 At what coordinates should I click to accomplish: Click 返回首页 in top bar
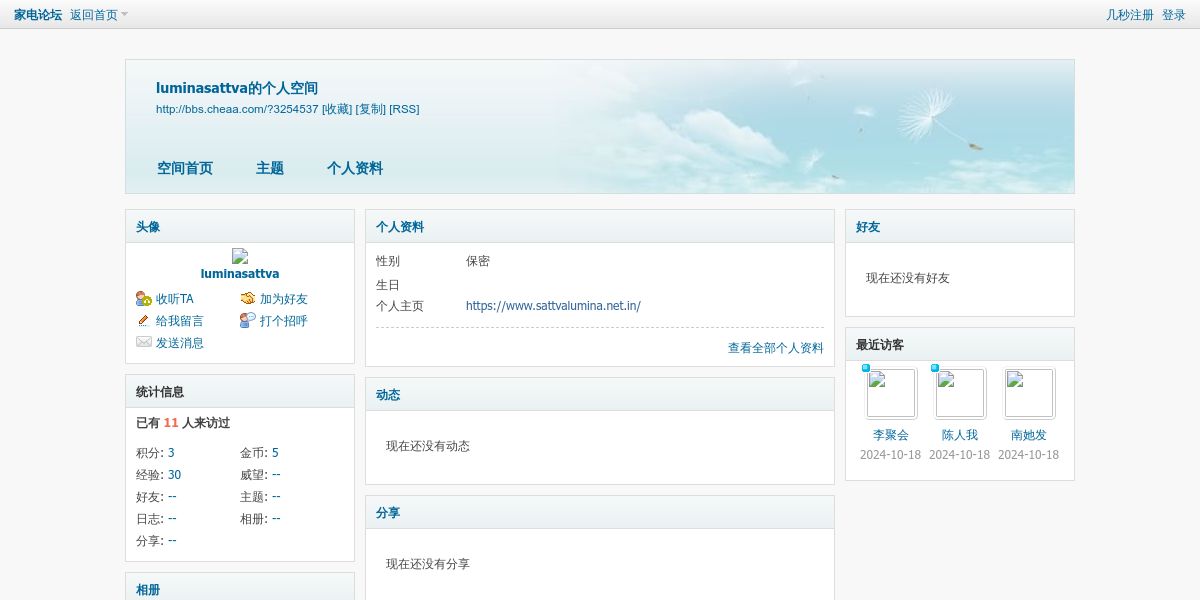(x=94, y=15)
